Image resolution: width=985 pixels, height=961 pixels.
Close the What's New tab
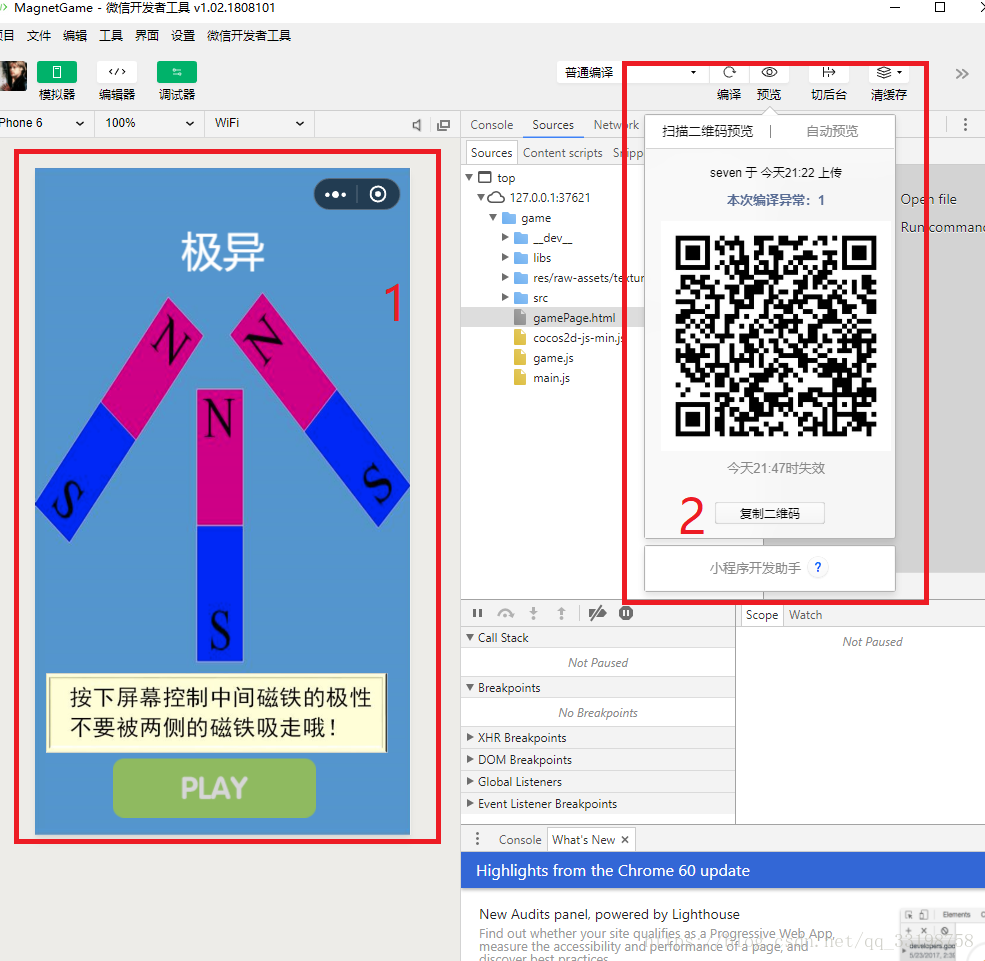point(625,840)
